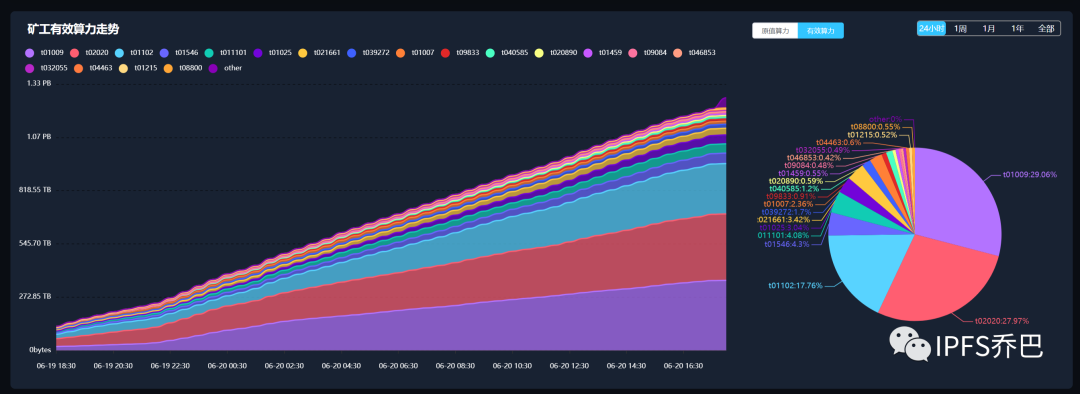Toggle the t01007 legend series
Image resolution: width=1080 pixels, height=394 pixels.
pyautogui.click(x=415, y=52)
